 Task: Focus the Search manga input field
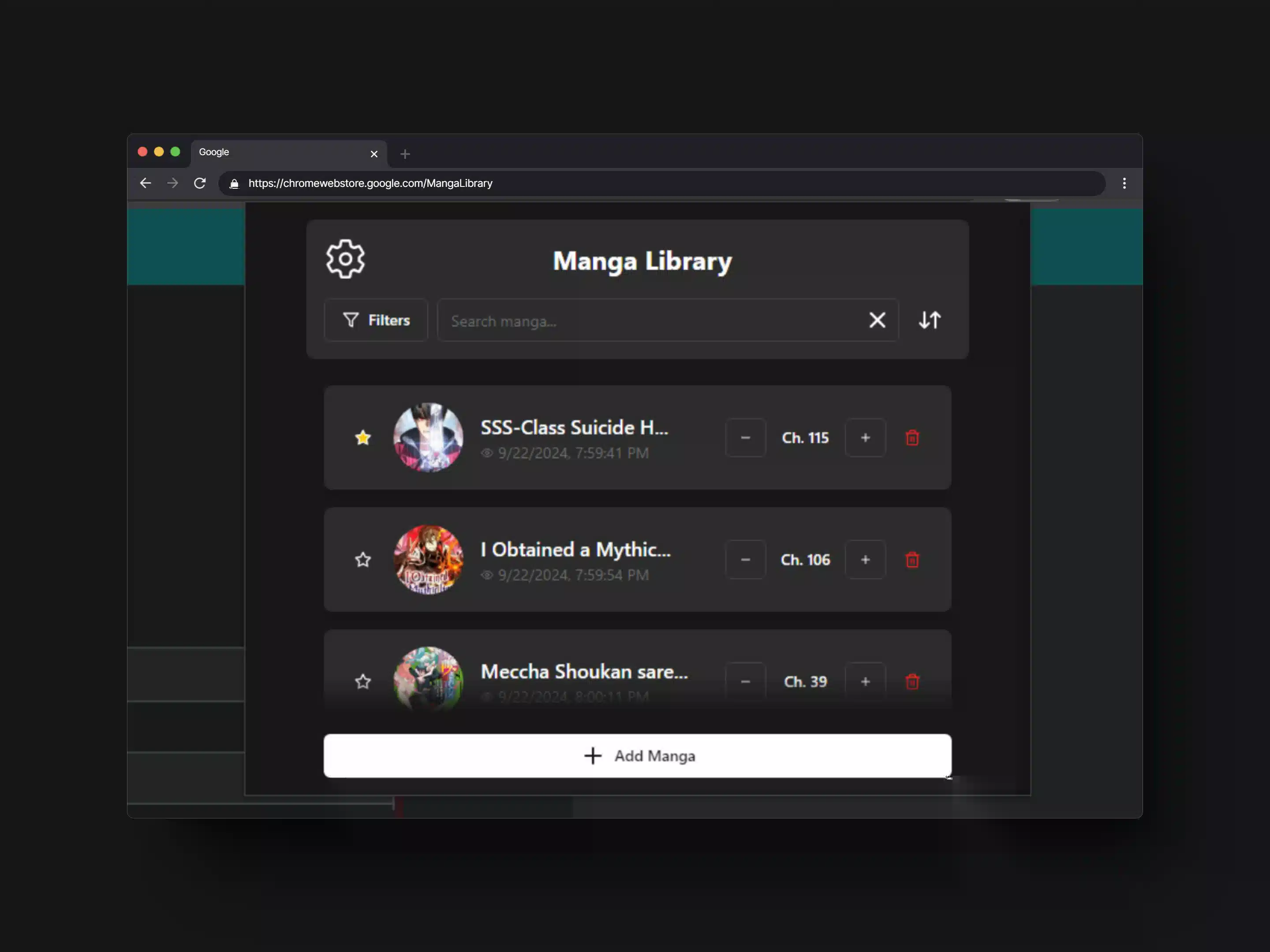pos(668,320)
